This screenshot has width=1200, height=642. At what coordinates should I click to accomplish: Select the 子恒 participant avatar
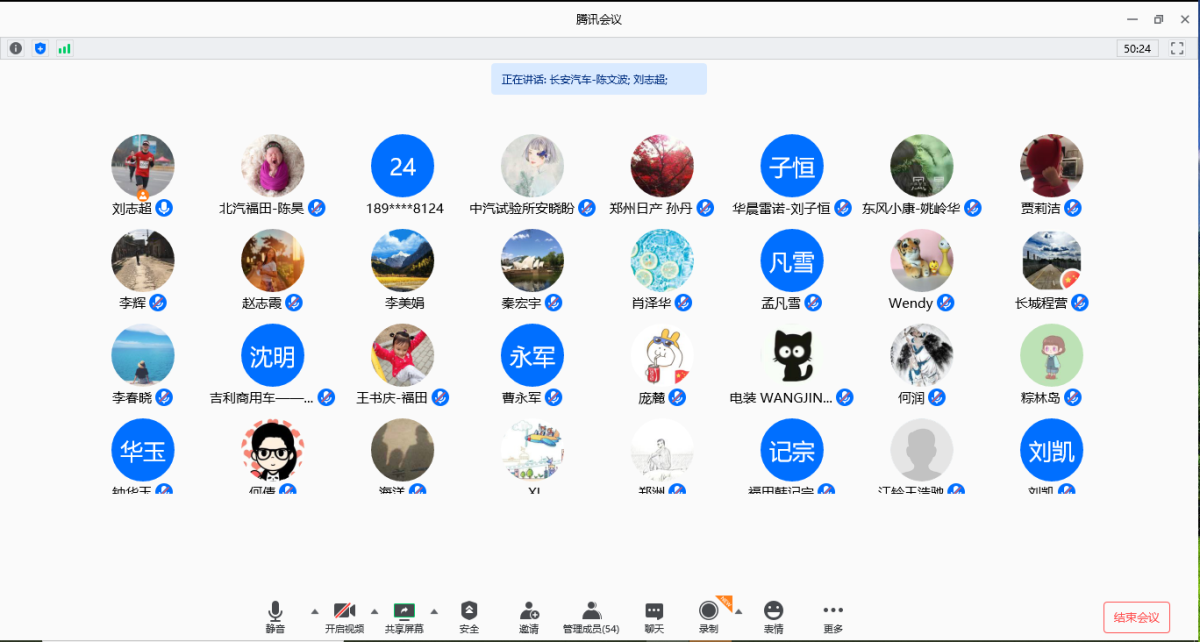pyautogui.click(x=792, y=166)
